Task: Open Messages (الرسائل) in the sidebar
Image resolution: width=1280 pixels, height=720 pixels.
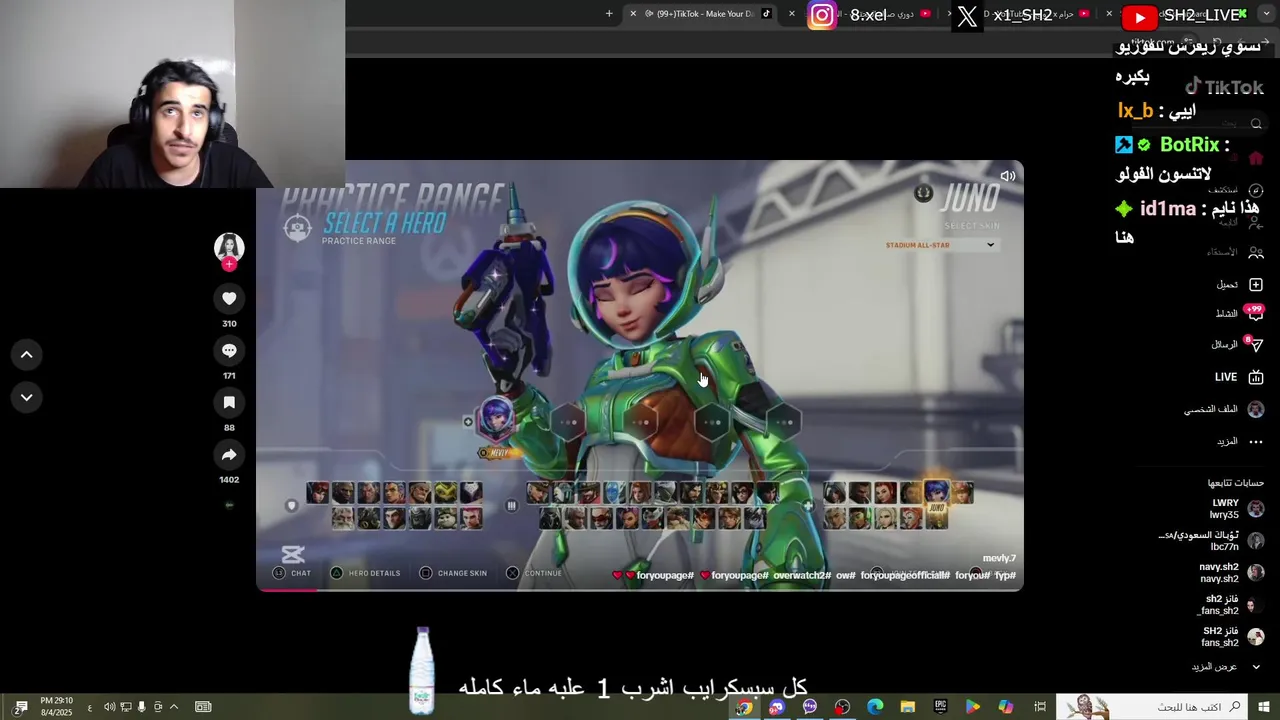Action: (x=1238, y=344)
